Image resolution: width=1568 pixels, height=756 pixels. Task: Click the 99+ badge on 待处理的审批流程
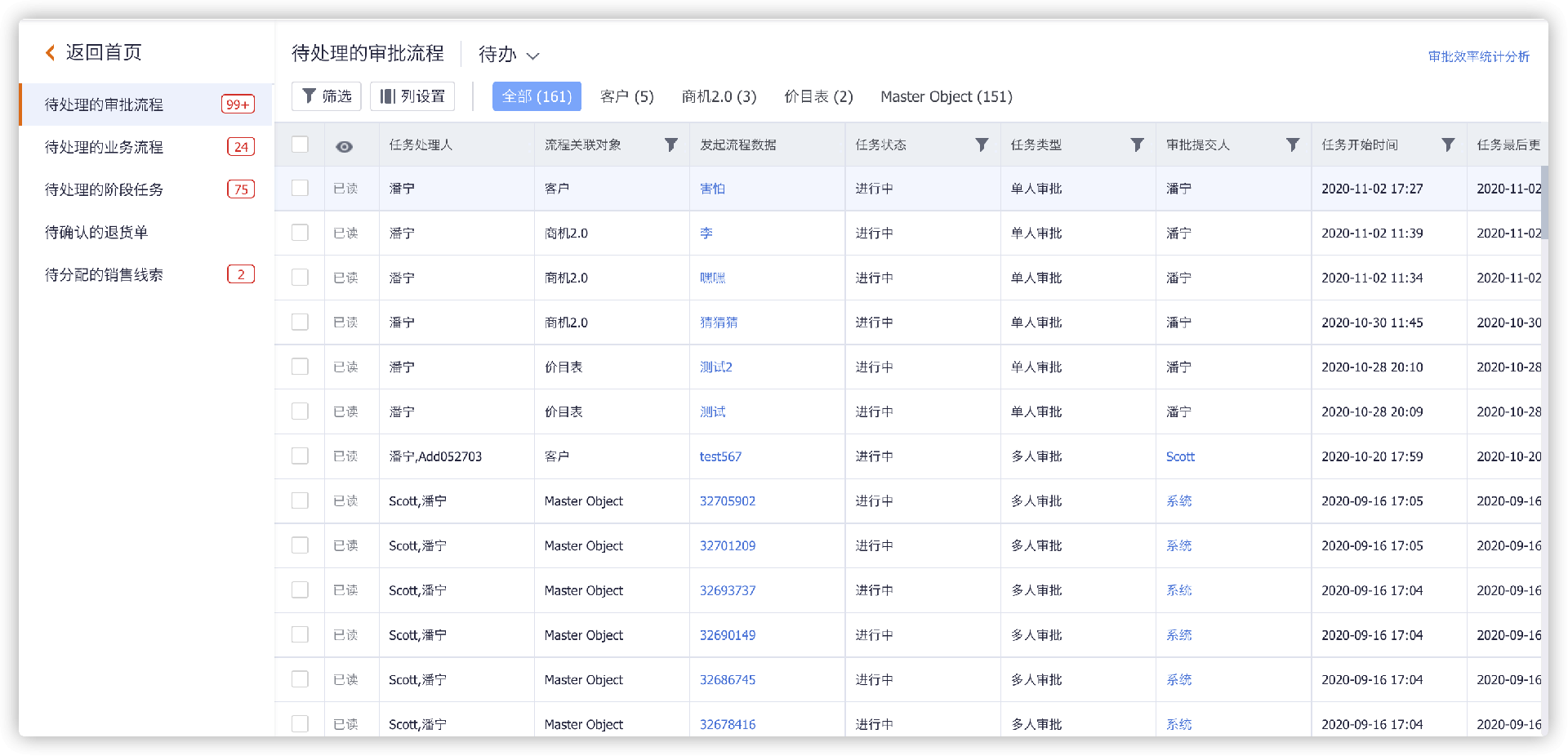click(238, 105)
